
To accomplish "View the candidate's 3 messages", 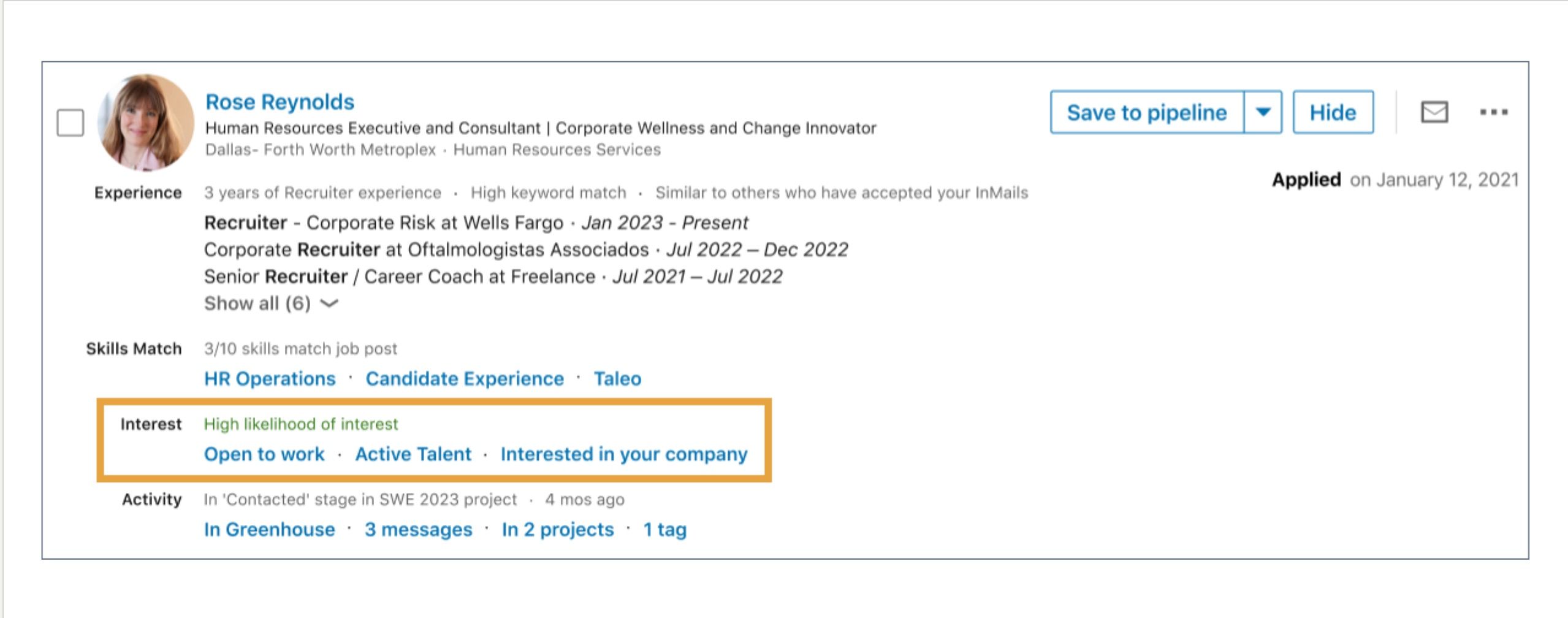I will click(x=417, y=529).
